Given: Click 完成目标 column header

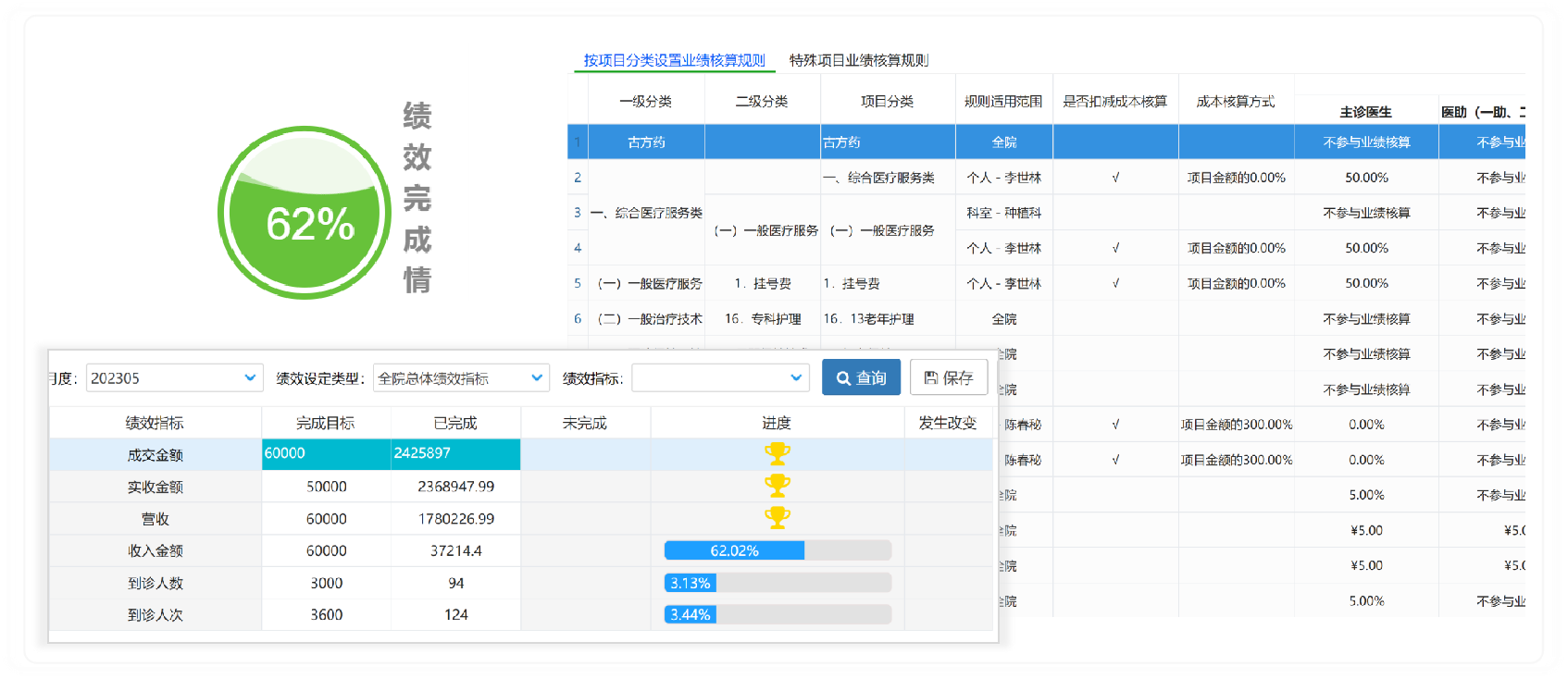Looking at the screenshot, I should (x=326, y=423).
